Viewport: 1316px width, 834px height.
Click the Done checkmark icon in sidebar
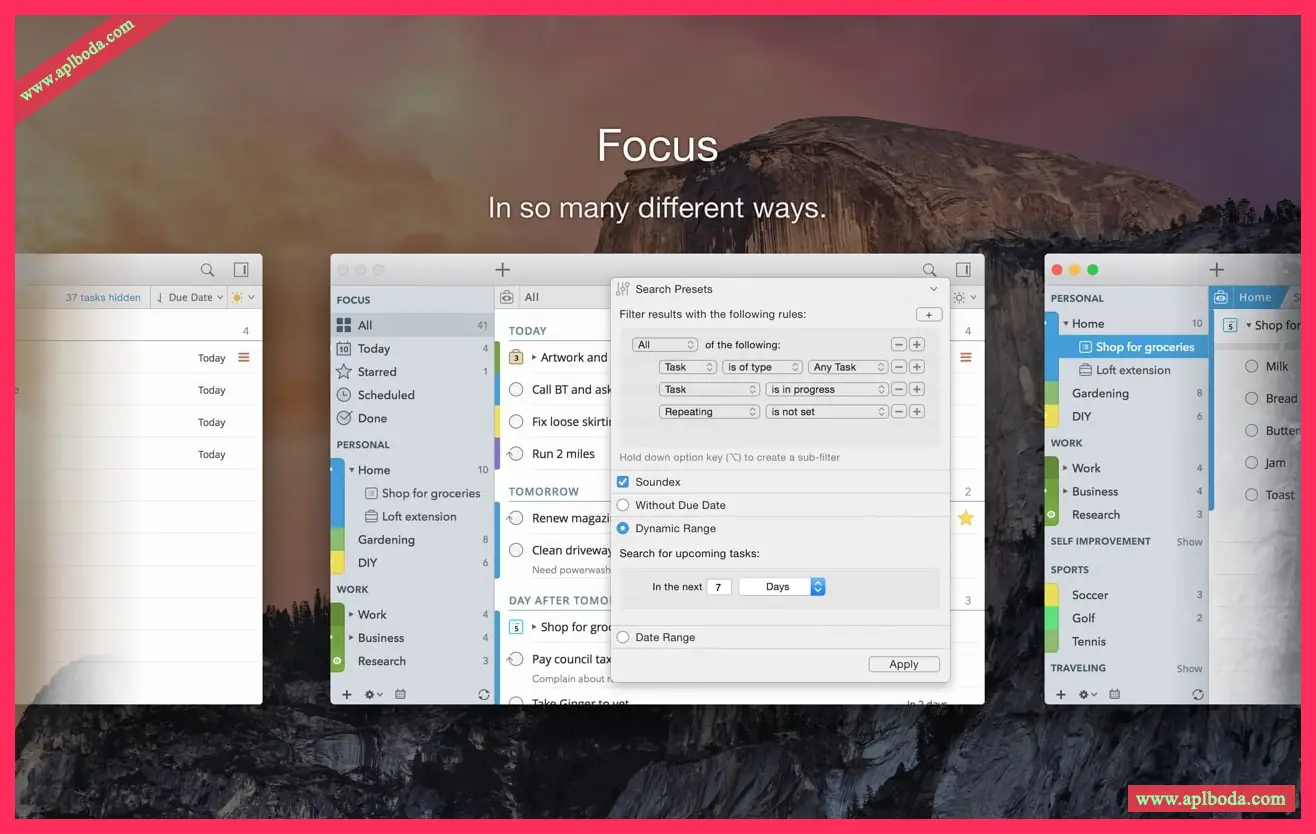[x=344, y=418]
